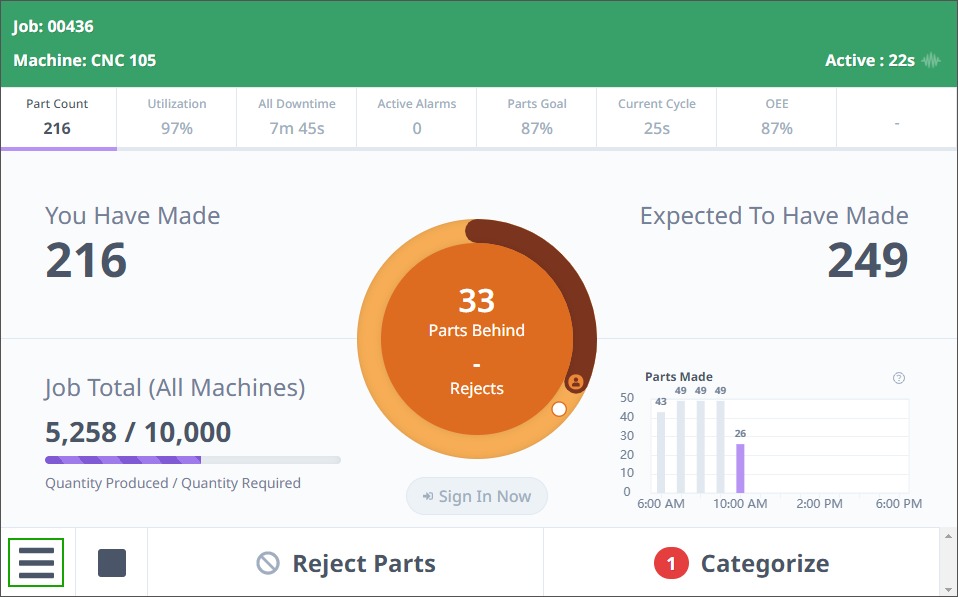The width and height of the screenshot is (958, 597).
Task: Click the empty dash tab
Action: (896, 117)
